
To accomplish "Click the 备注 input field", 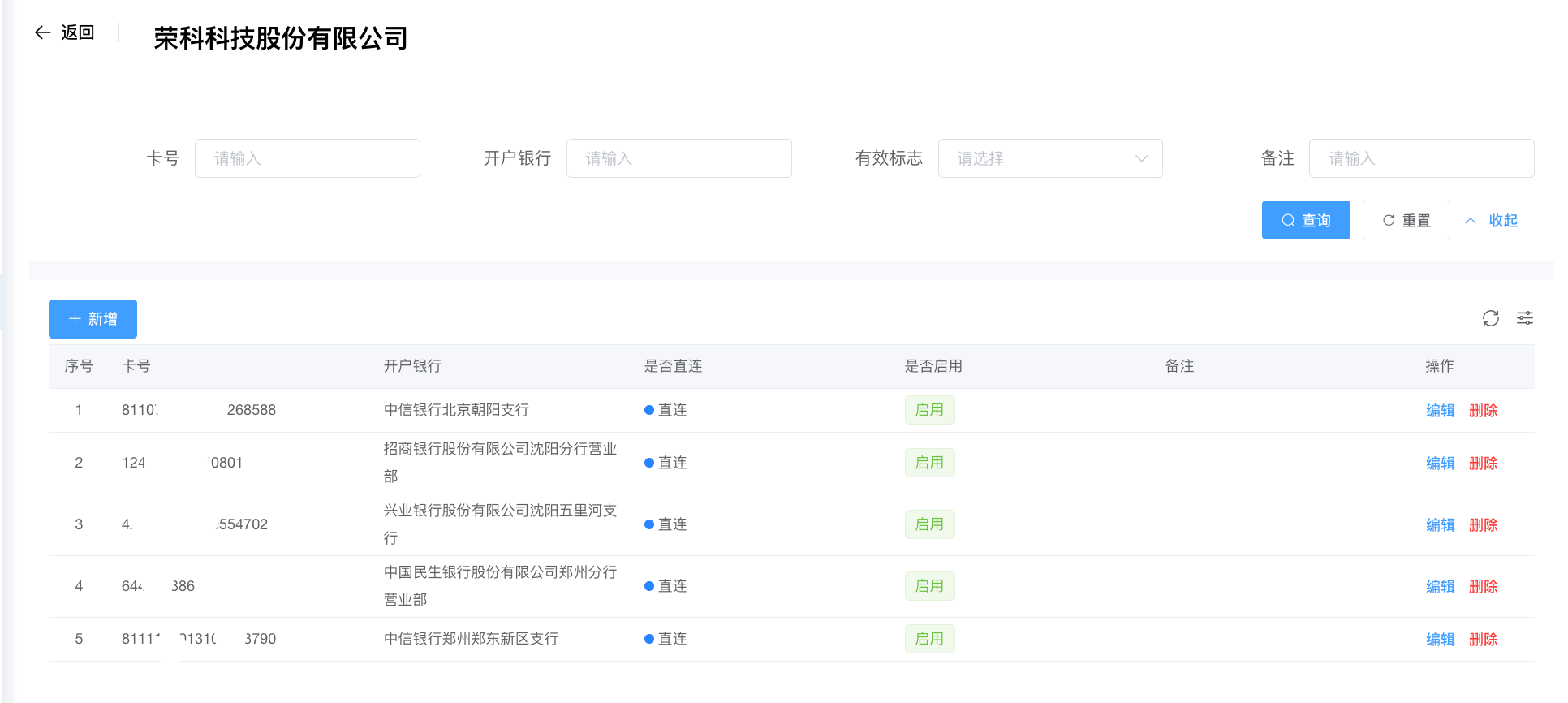I will coord(1420,158).
